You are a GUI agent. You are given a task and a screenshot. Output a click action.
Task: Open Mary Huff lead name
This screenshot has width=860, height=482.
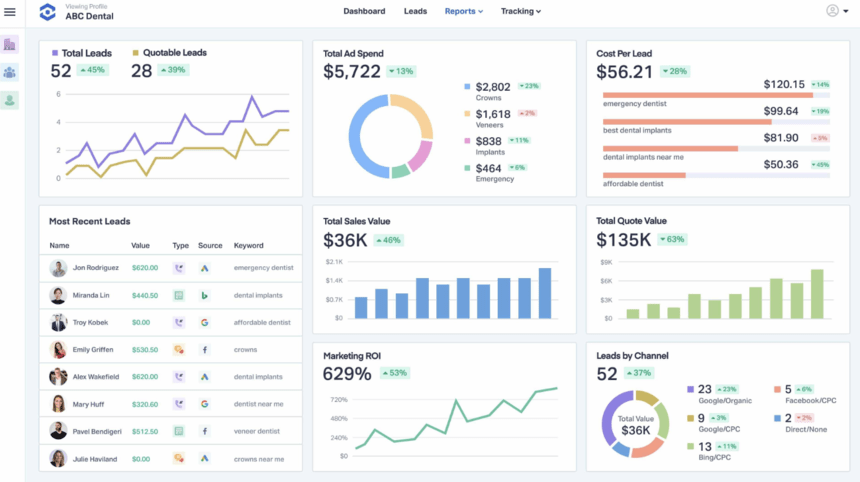pos(88,404)
